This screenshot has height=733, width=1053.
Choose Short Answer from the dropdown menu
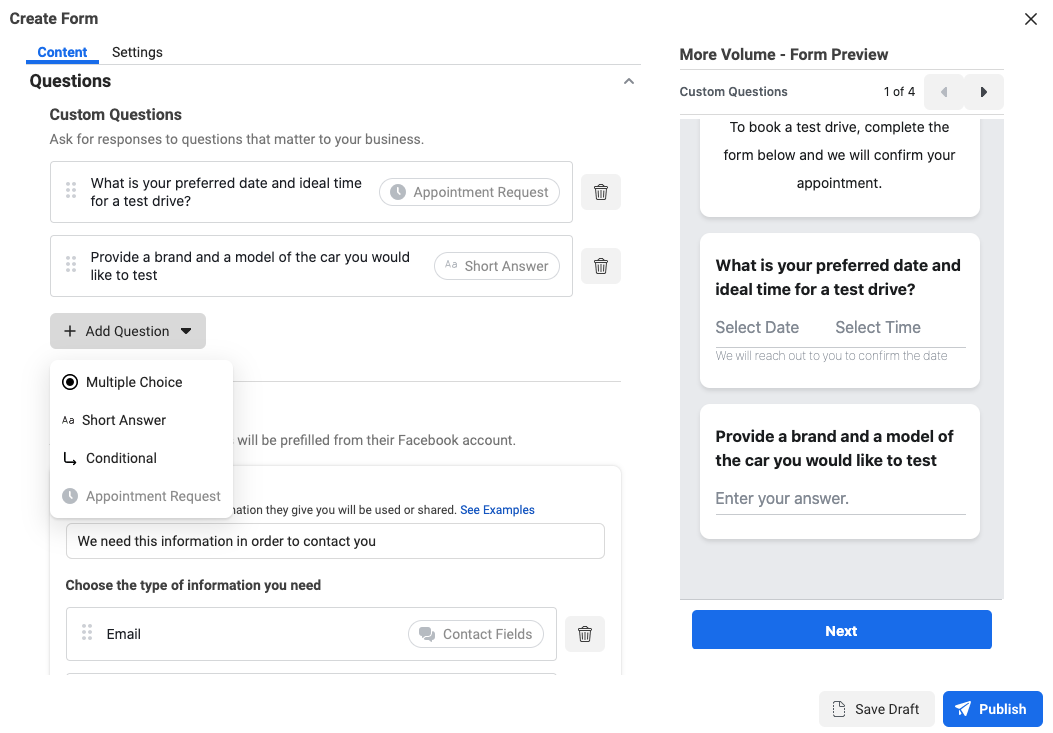[142, 421]
